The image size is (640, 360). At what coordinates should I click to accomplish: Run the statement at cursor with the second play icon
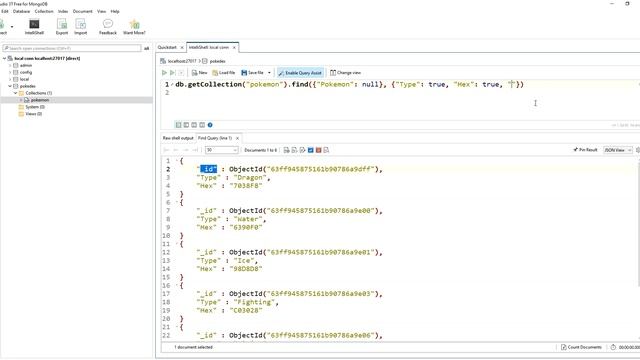[x=172, y=73]
